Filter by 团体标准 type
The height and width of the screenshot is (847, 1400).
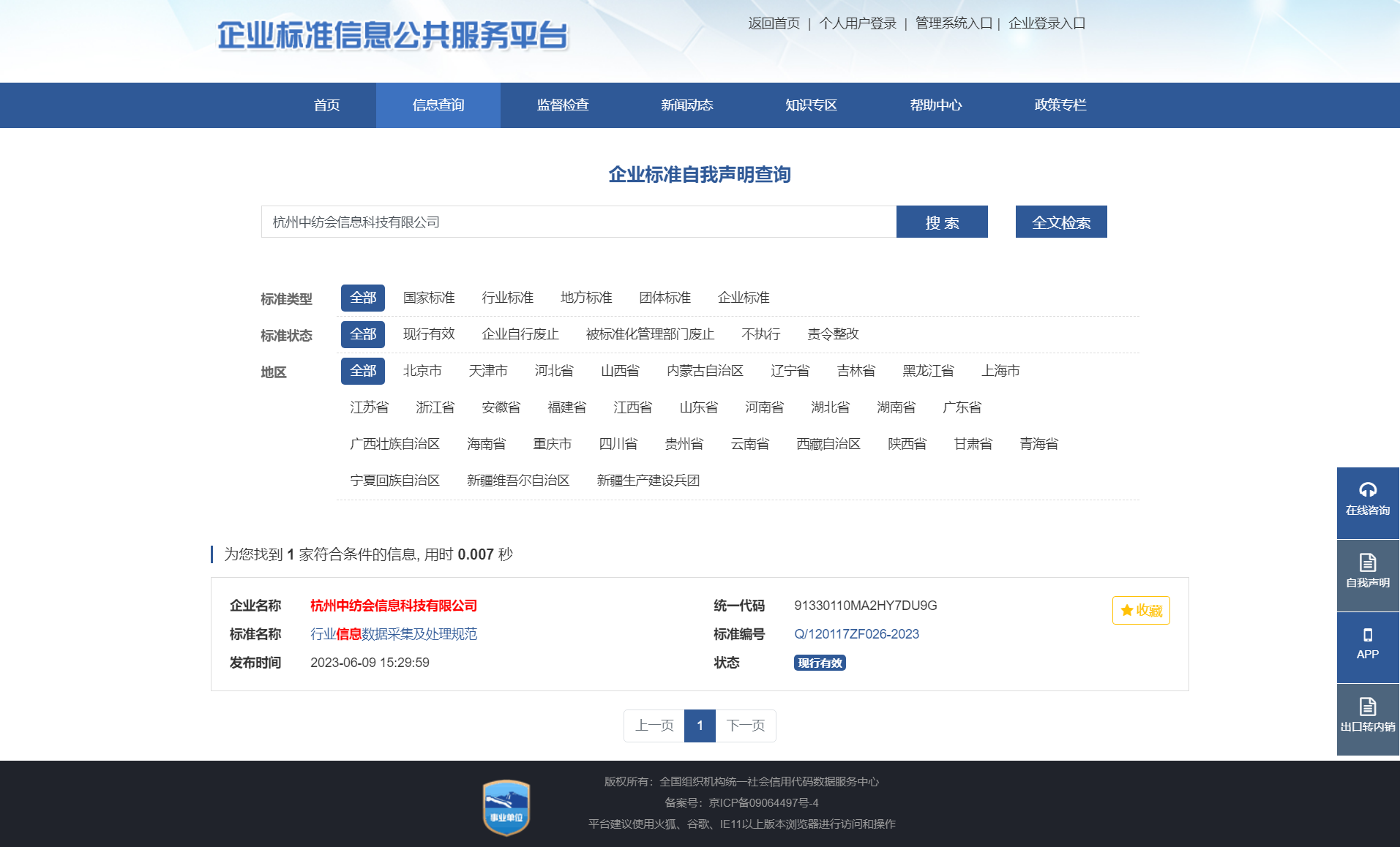click(665, 298)
